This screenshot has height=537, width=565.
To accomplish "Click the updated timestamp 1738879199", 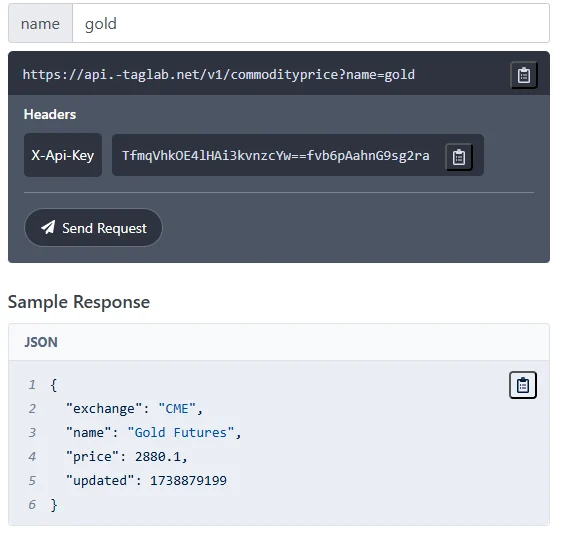I will coord(188,480).
